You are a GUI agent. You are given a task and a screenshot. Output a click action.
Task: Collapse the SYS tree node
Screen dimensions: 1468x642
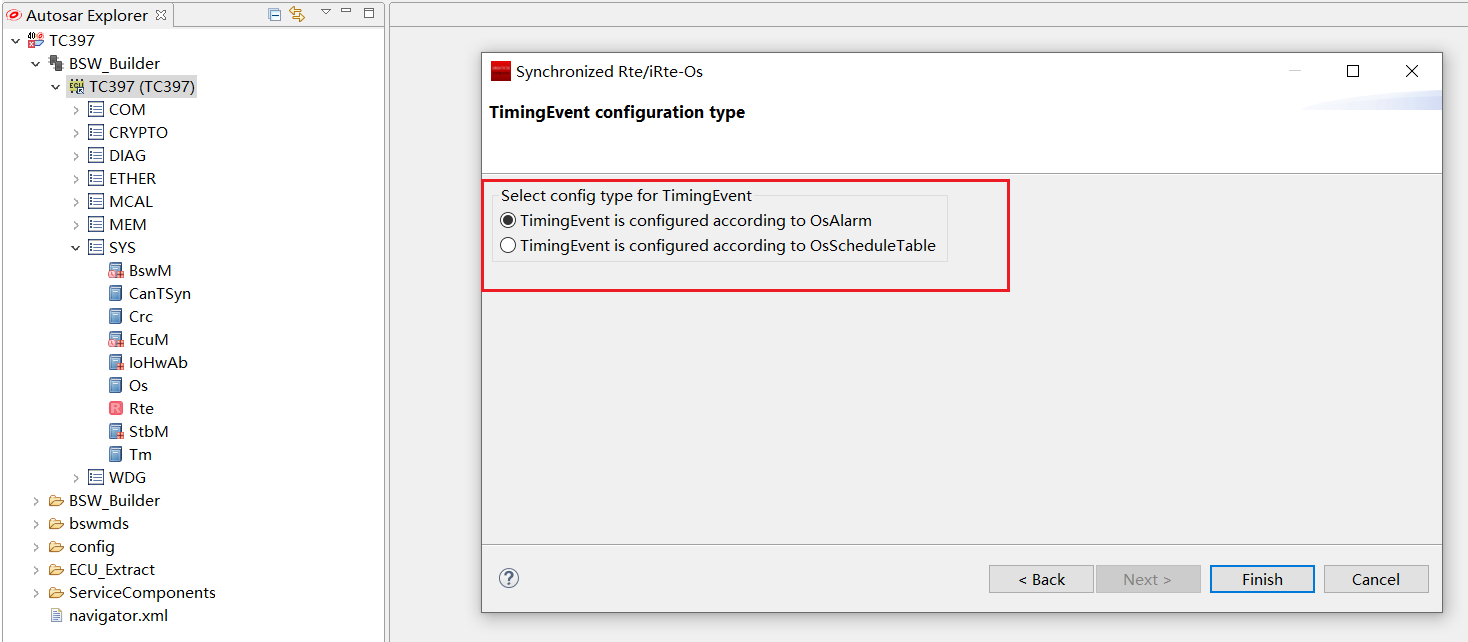click(x=76, y=247)
